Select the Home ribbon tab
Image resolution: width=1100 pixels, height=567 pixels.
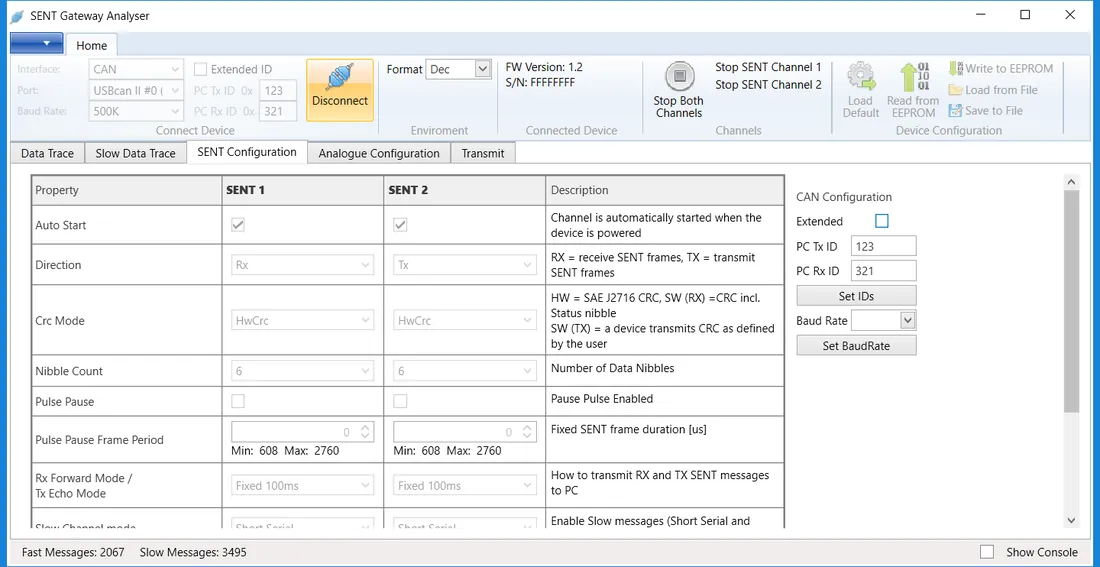click(92, 45)
